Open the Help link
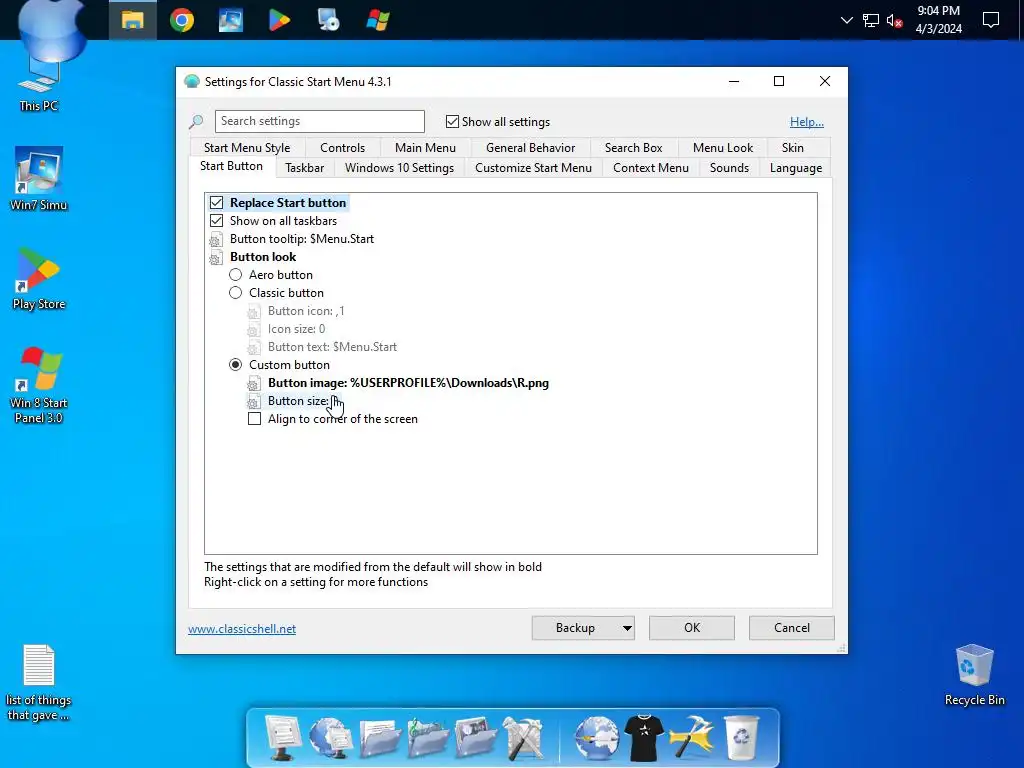The width and height of the screenshot is (1024, 768). point(807,121)
